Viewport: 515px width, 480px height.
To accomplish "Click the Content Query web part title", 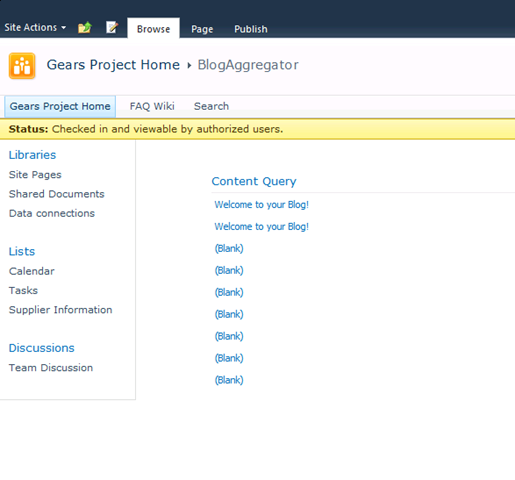I will (x=254, y=181).
